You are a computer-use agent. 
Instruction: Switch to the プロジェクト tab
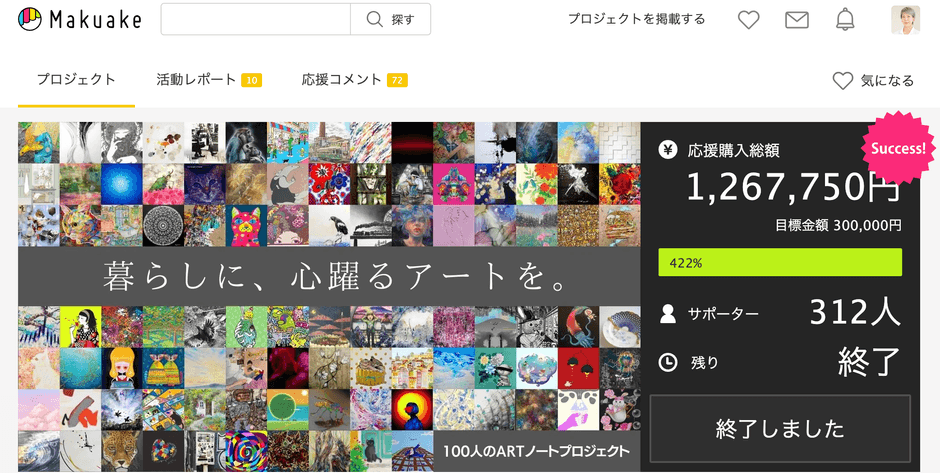(x=76, y=80)
